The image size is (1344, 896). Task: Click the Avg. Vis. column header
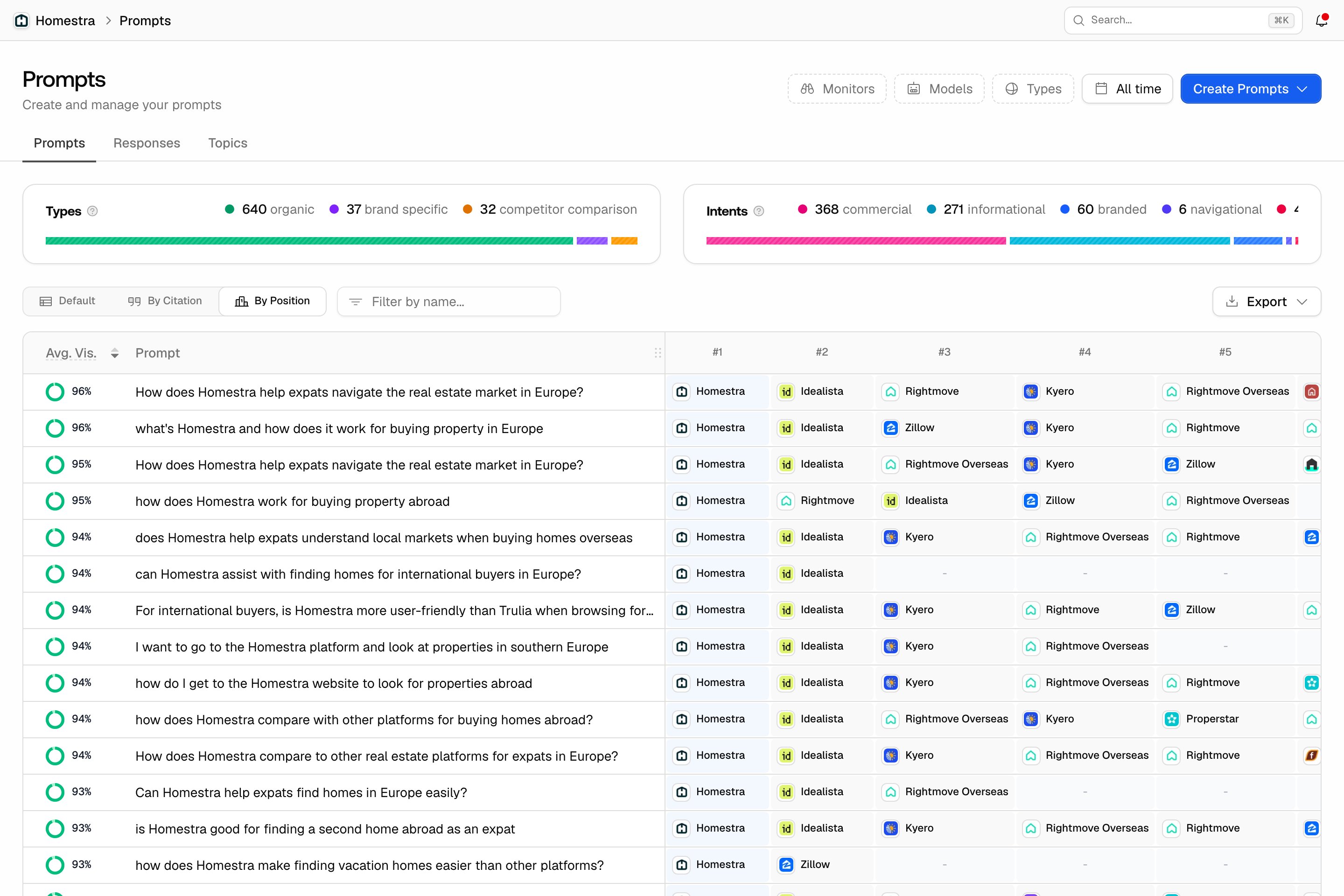[x=71, y=353]
